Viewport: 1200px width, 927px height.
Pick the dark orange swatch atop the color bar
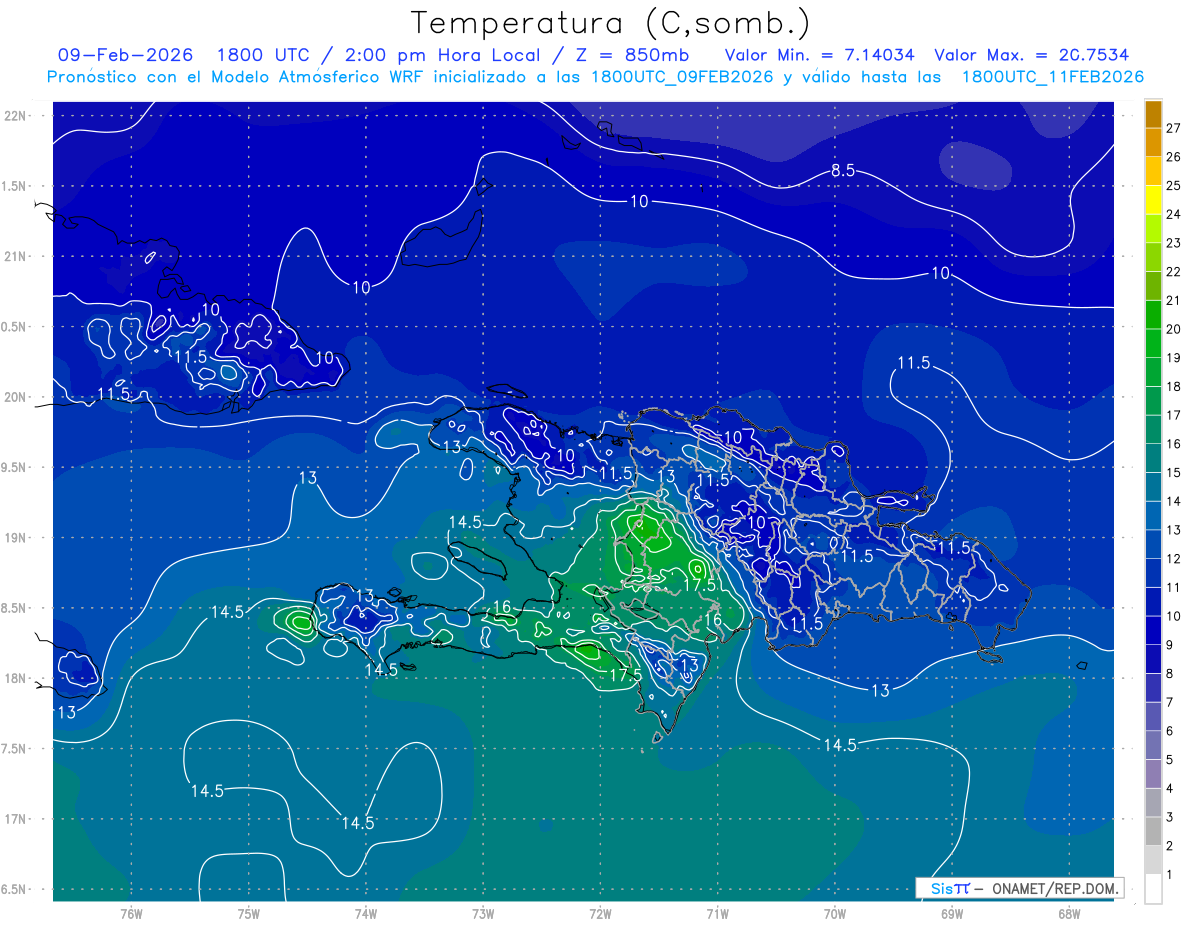tap(1153, 114)
